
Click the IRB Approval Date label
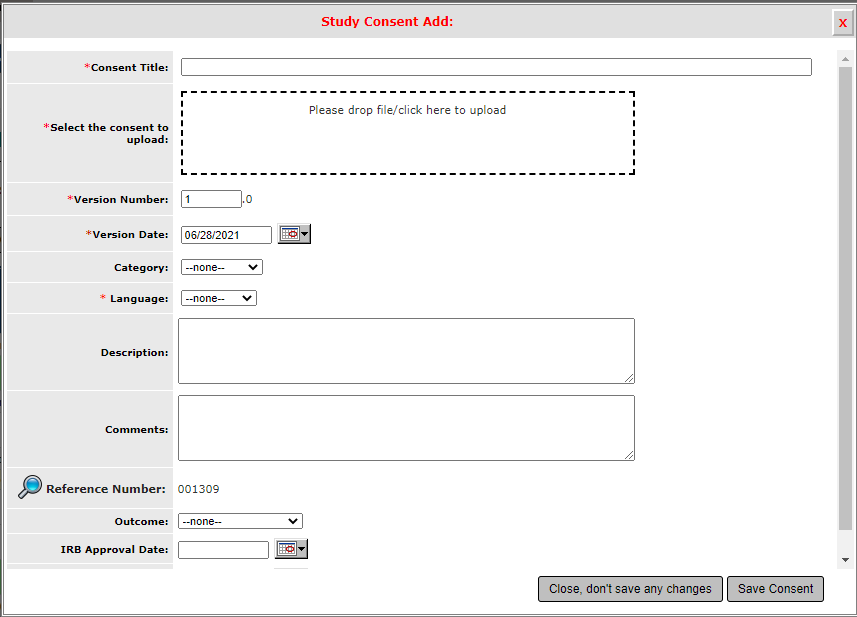point(114,549)
